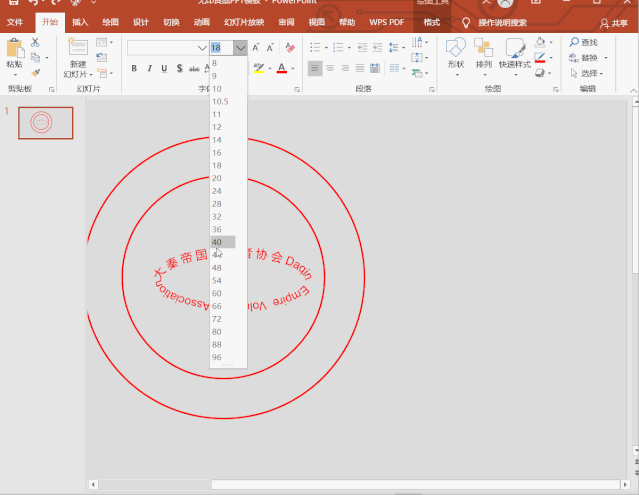Open the 设计 ribbon tab
639x495 pixels.
[x=141, y=22]
